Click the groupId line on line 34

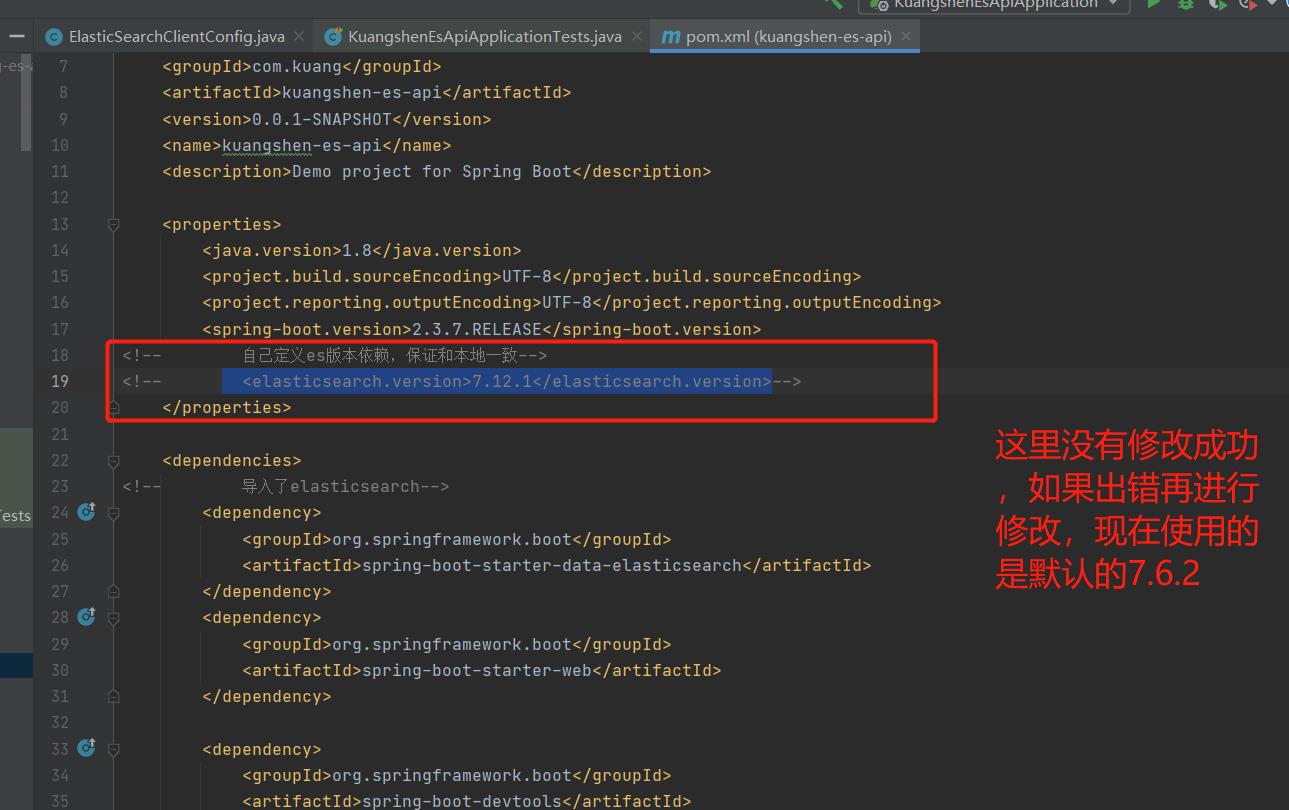point(456,775)
